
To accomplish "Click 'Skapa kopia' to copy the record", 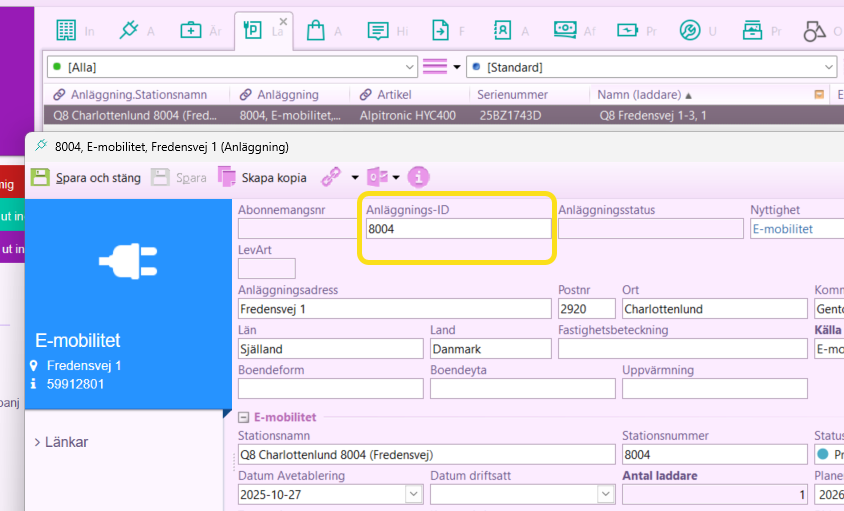I will point(262,177).
